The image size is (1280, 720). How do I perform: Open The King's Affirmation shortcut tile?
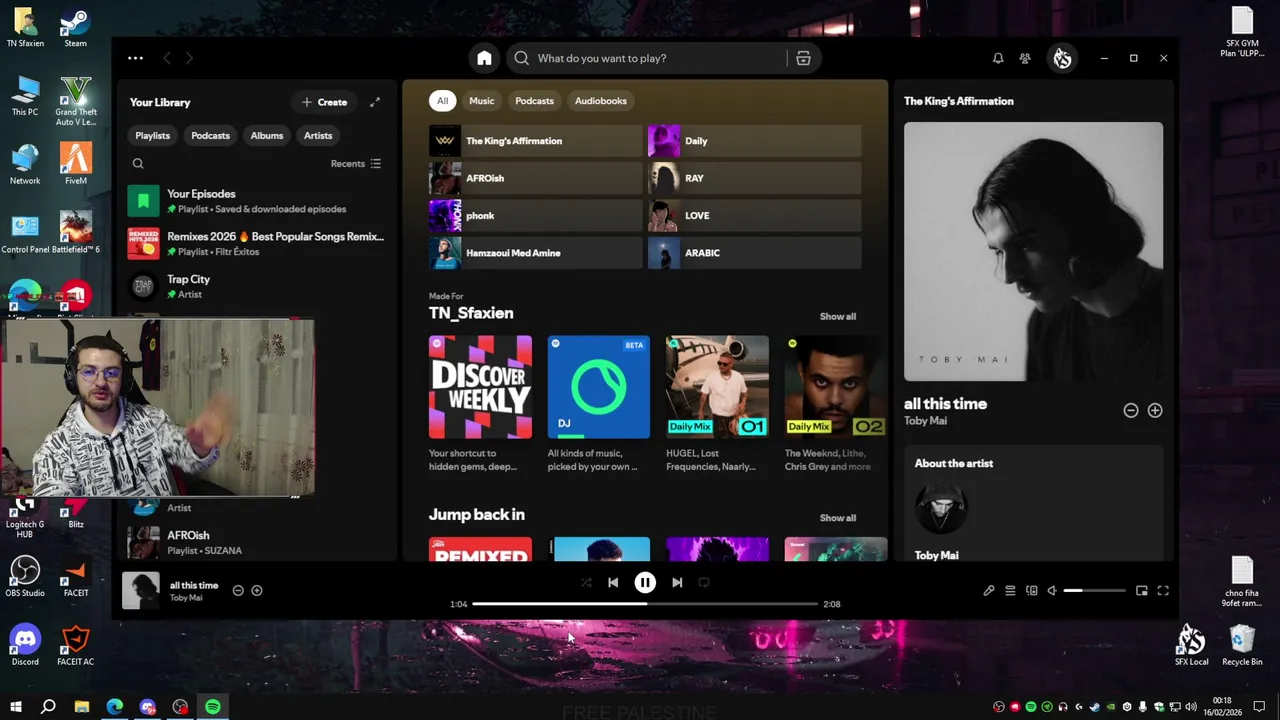(535, 141)
